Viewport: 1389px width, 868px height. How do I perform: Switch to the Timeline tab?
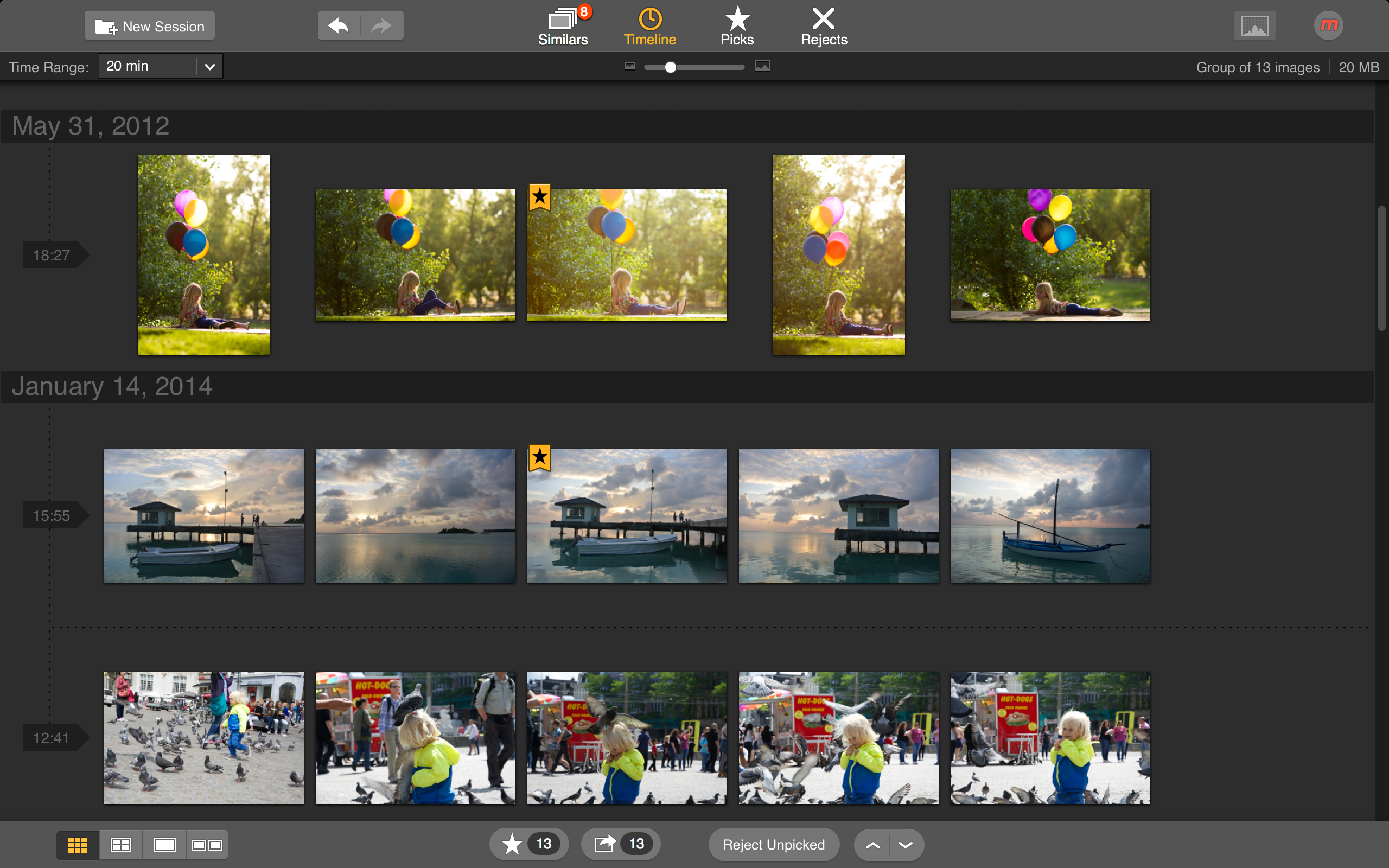(649, 27)
